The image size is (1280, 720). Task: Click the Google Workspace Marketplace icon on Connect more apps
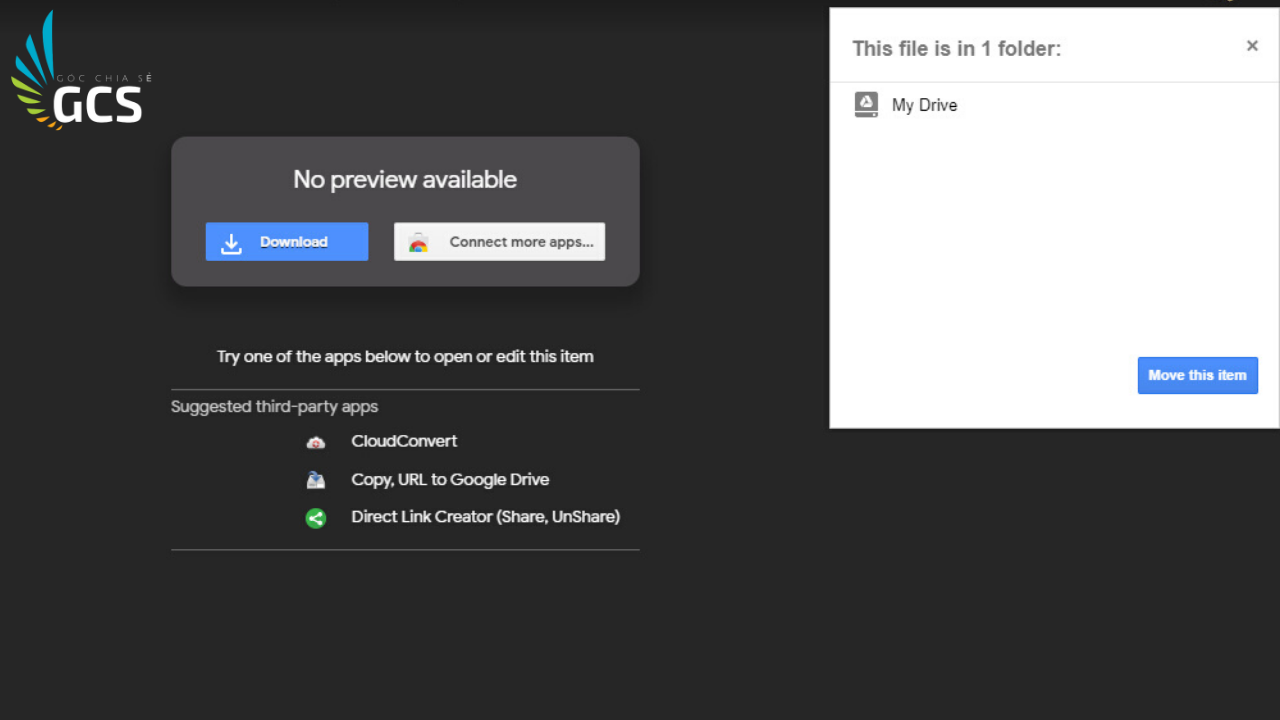pos(418,242)
